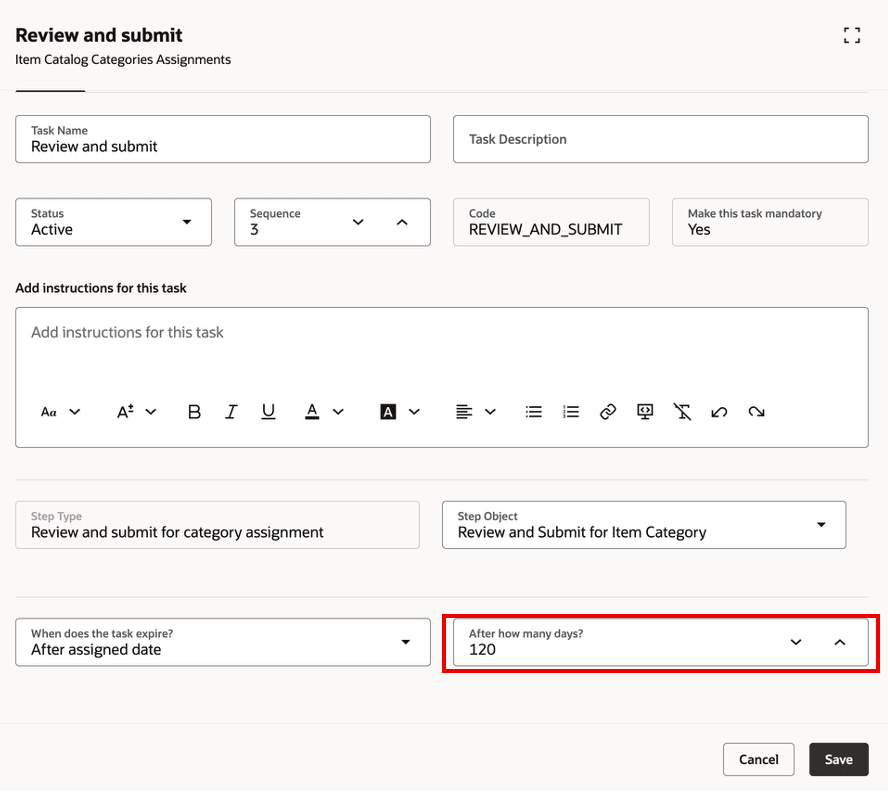Image resolution: width=888 pixels, height=800 pixels.
Task: Insert a hyperlink with the link icon
Action: coord(608,412)
